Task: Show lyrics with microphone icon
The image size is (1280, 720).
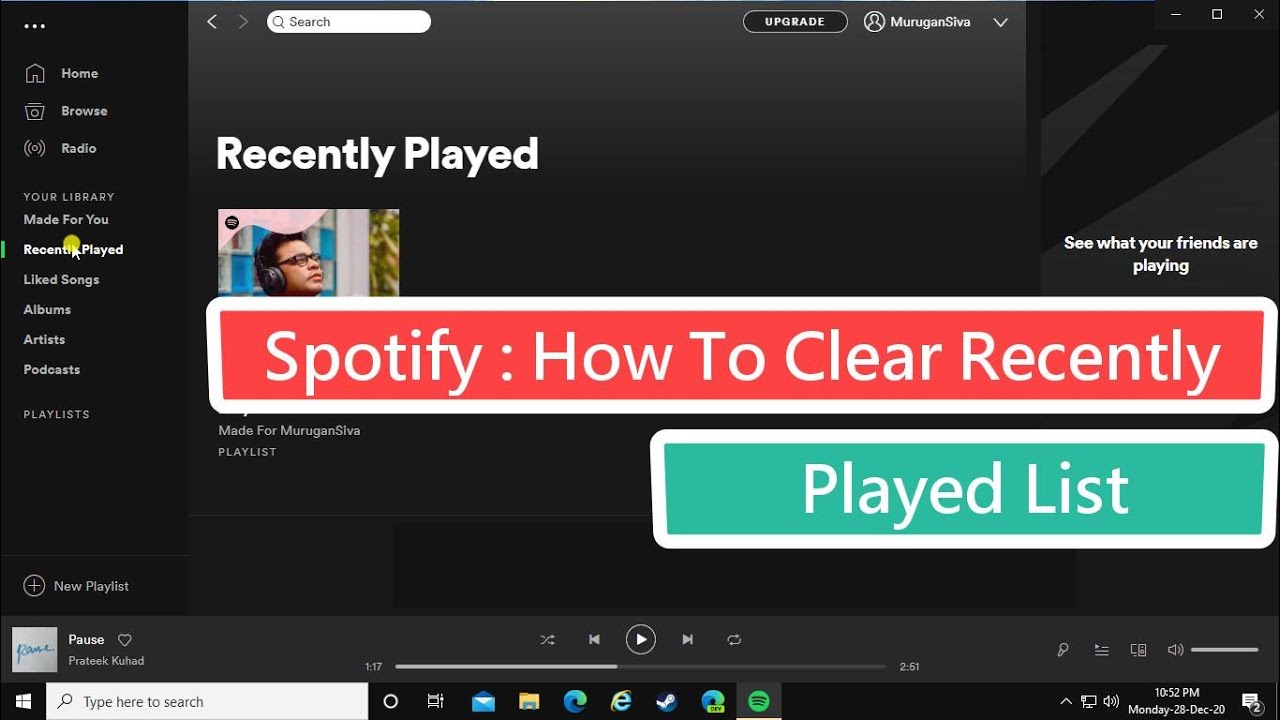Action: (x=1063, y=650)
